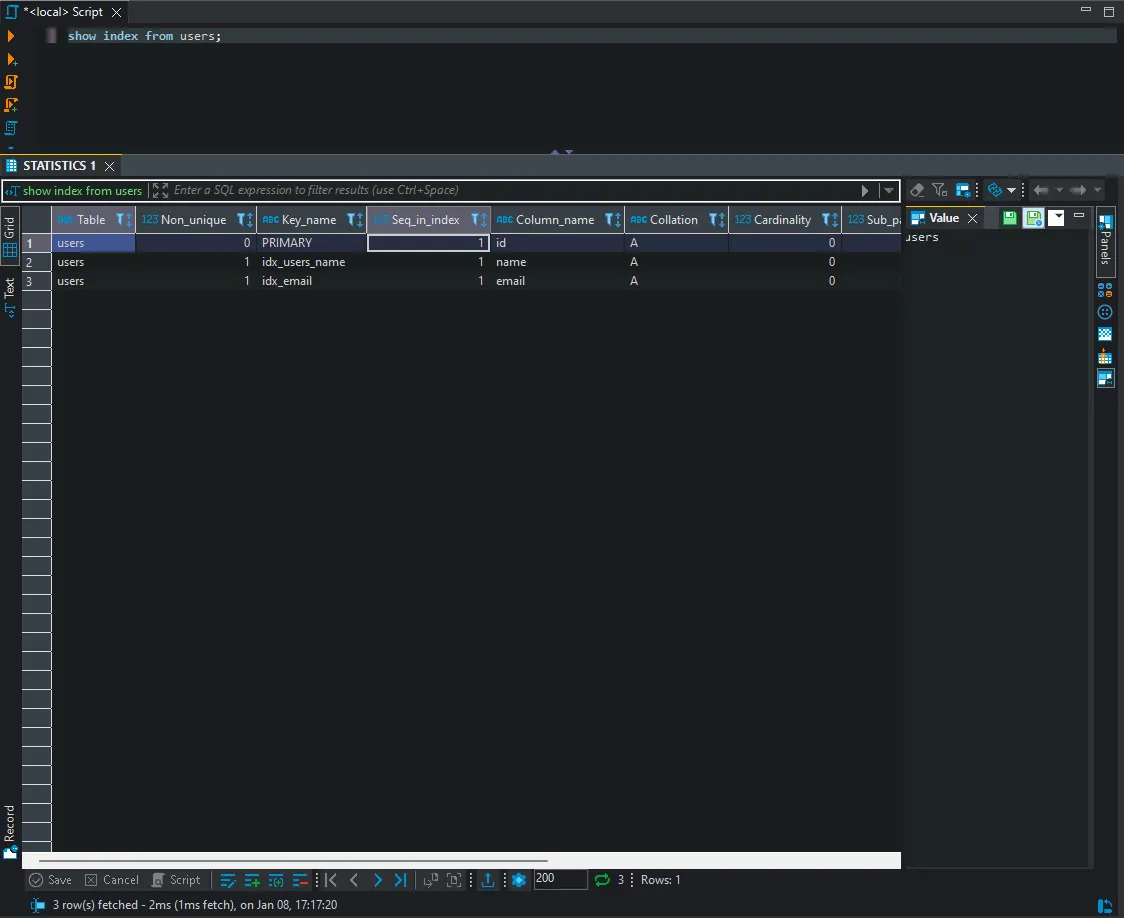
Task: Click the eraser icon to clear filters
Action: coord(917,190)
